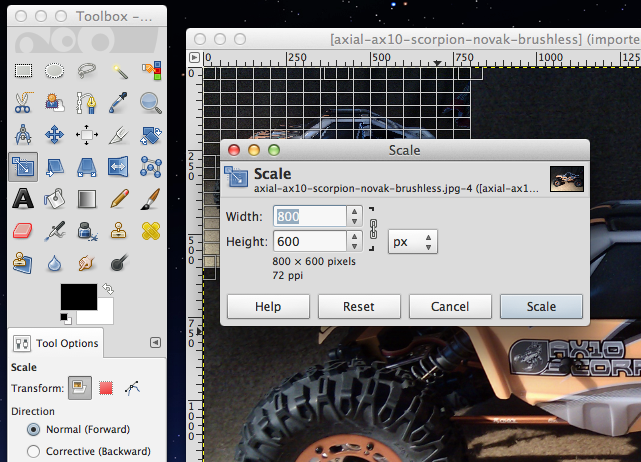Screen dimensions: 641x462
Task: Click the Reset button
Action: point(359,306)
